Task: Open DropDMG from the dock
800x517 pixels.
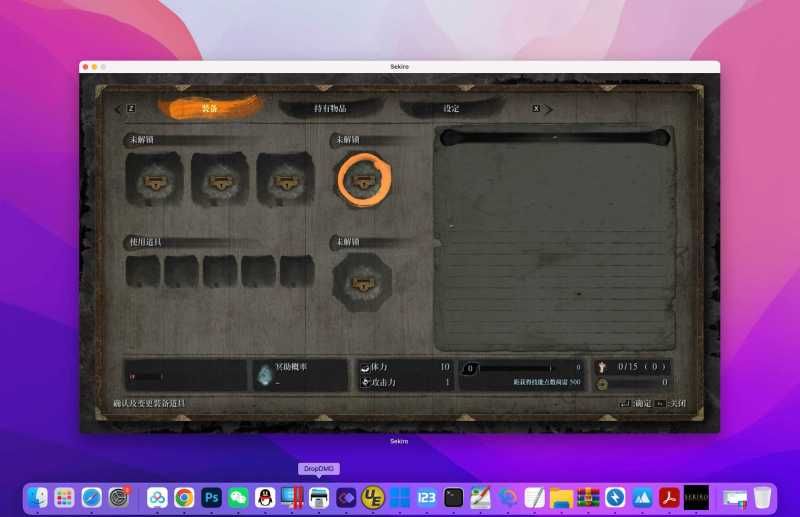Action: pyautogui.click(x=319, y=498)
